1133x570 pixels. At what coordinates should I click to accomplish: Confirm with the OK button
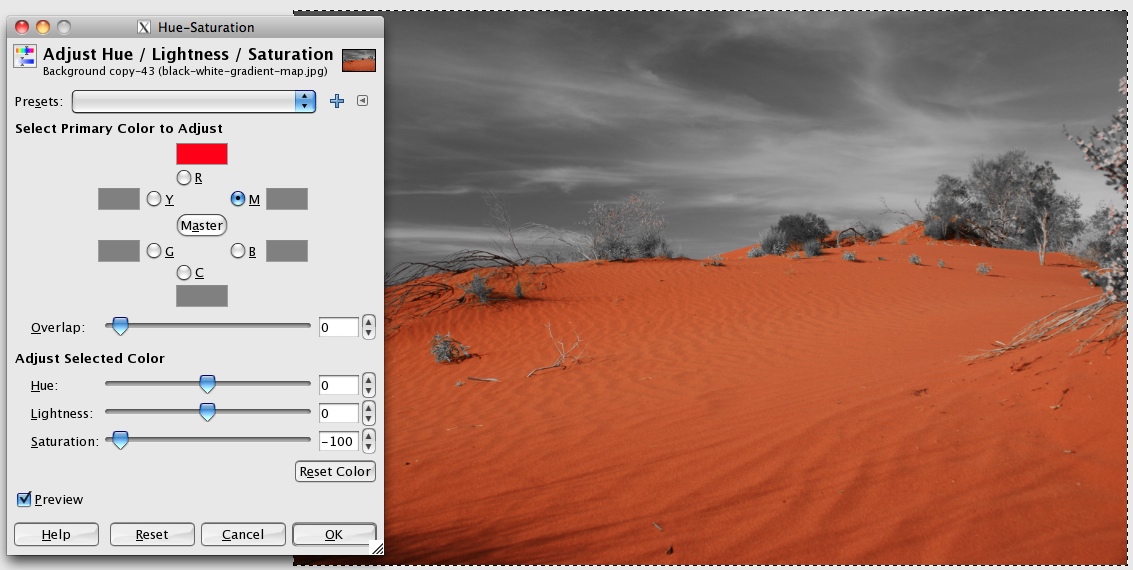334,535
